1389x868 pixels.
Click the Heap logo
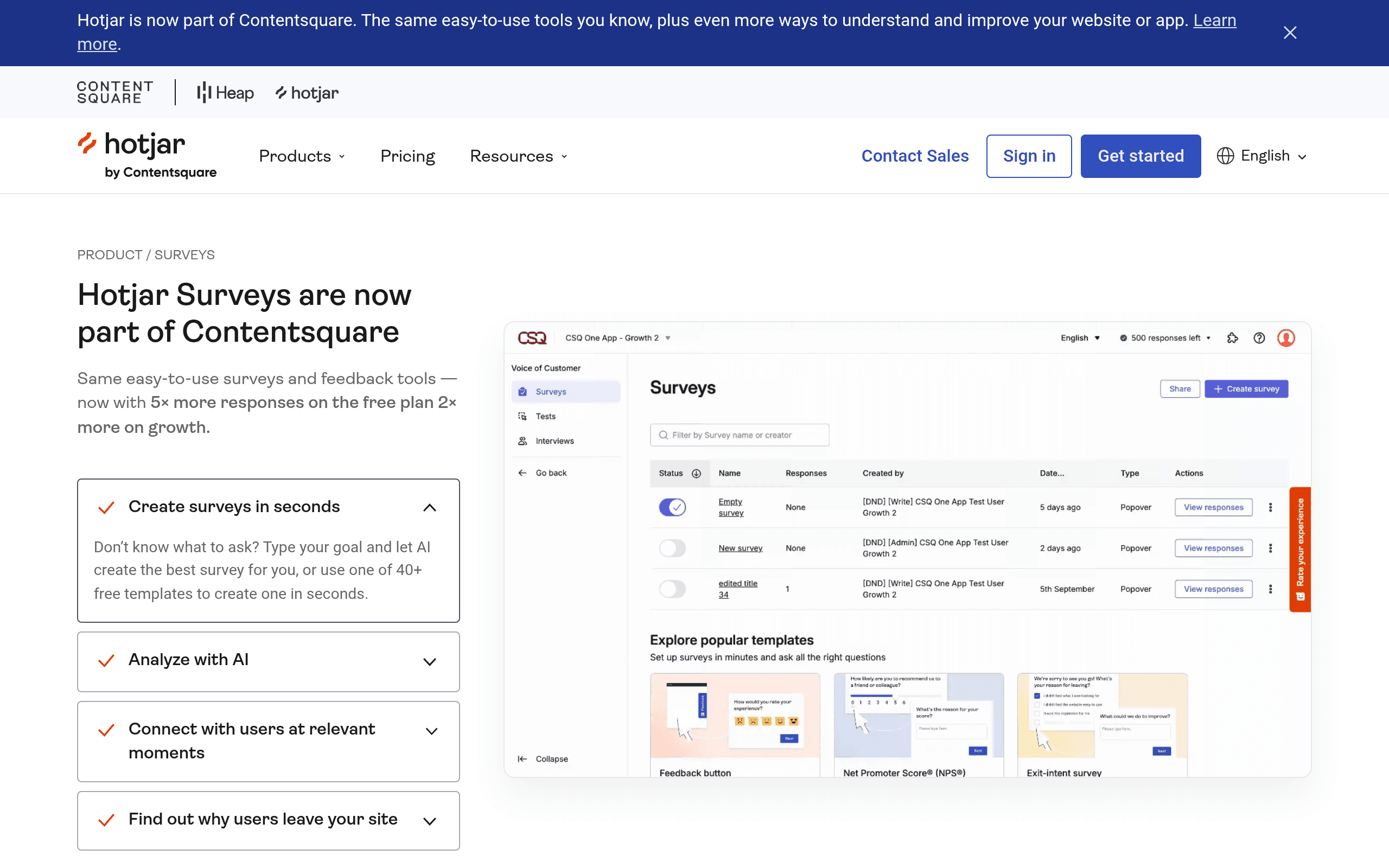click(x=225, y=92)
